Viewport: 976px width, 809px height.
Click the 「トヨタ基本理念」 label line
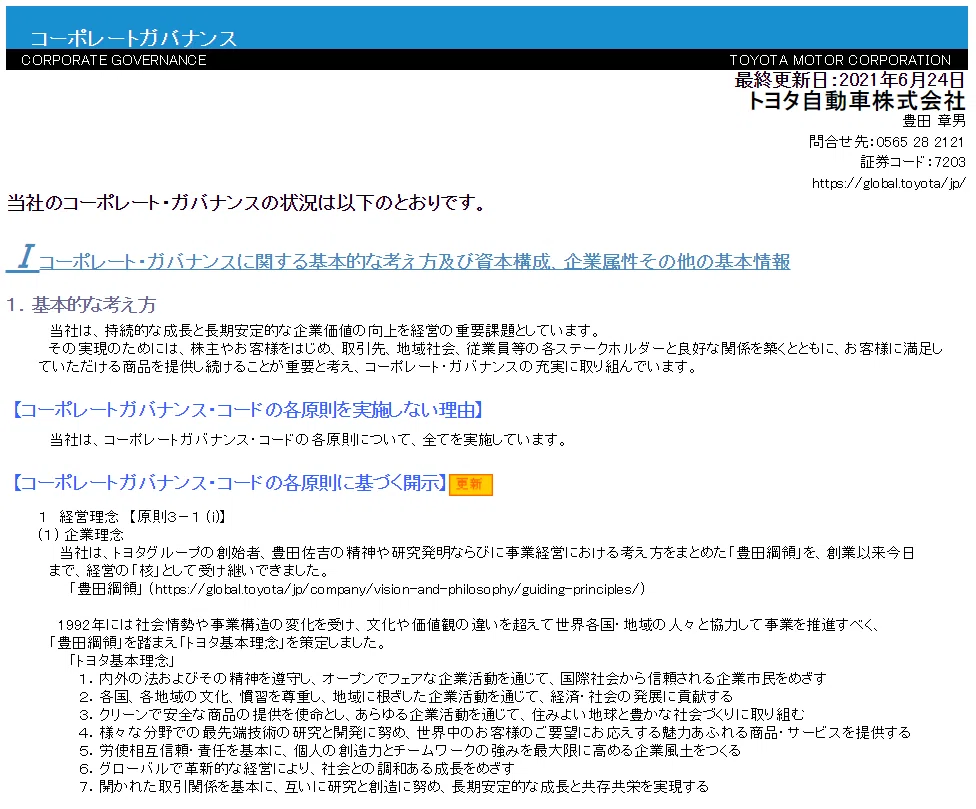click(x=121, y=660)
